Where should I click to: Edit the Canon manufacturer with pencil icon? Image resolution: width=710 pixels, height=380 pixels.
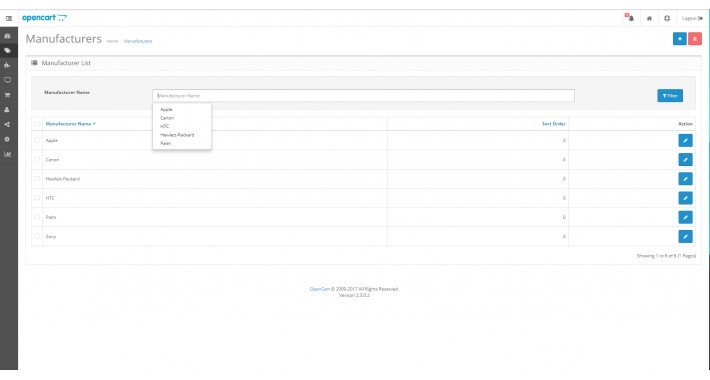tap(685, 159)
